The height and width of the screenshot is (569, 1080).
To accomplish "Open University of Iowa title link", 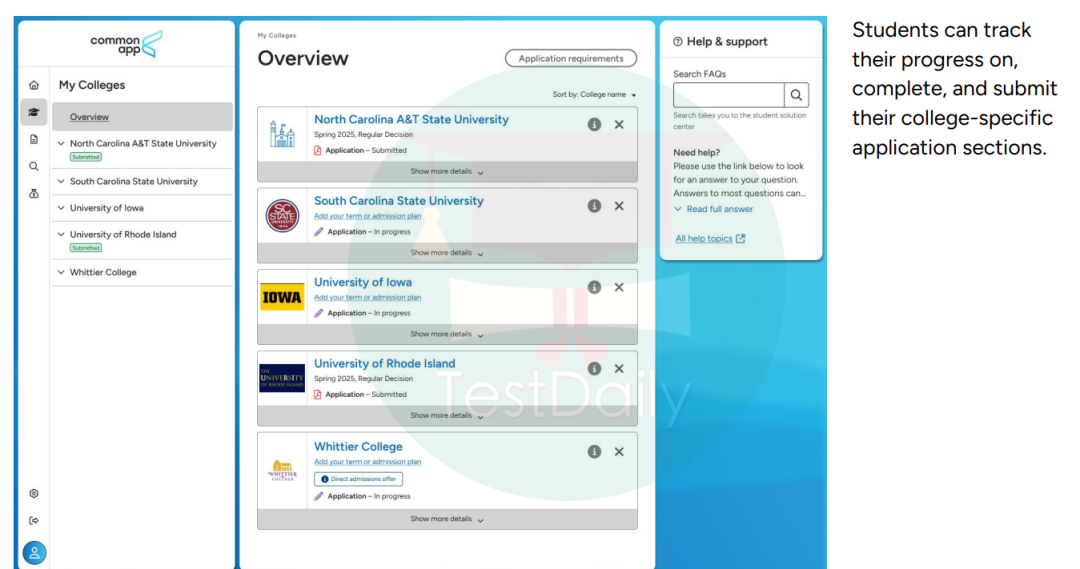I will (363, 282).
